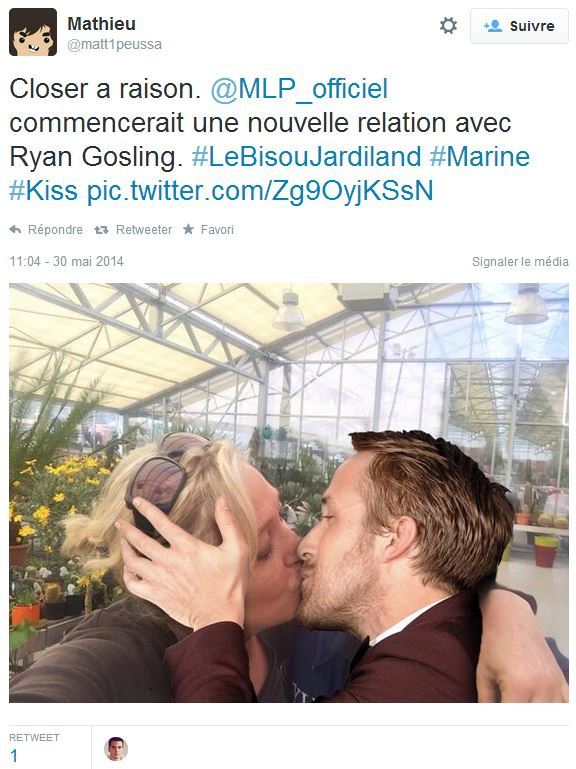Open the @MLP_officiel mention
Screen dimensions: 576x769
(299, 89)
